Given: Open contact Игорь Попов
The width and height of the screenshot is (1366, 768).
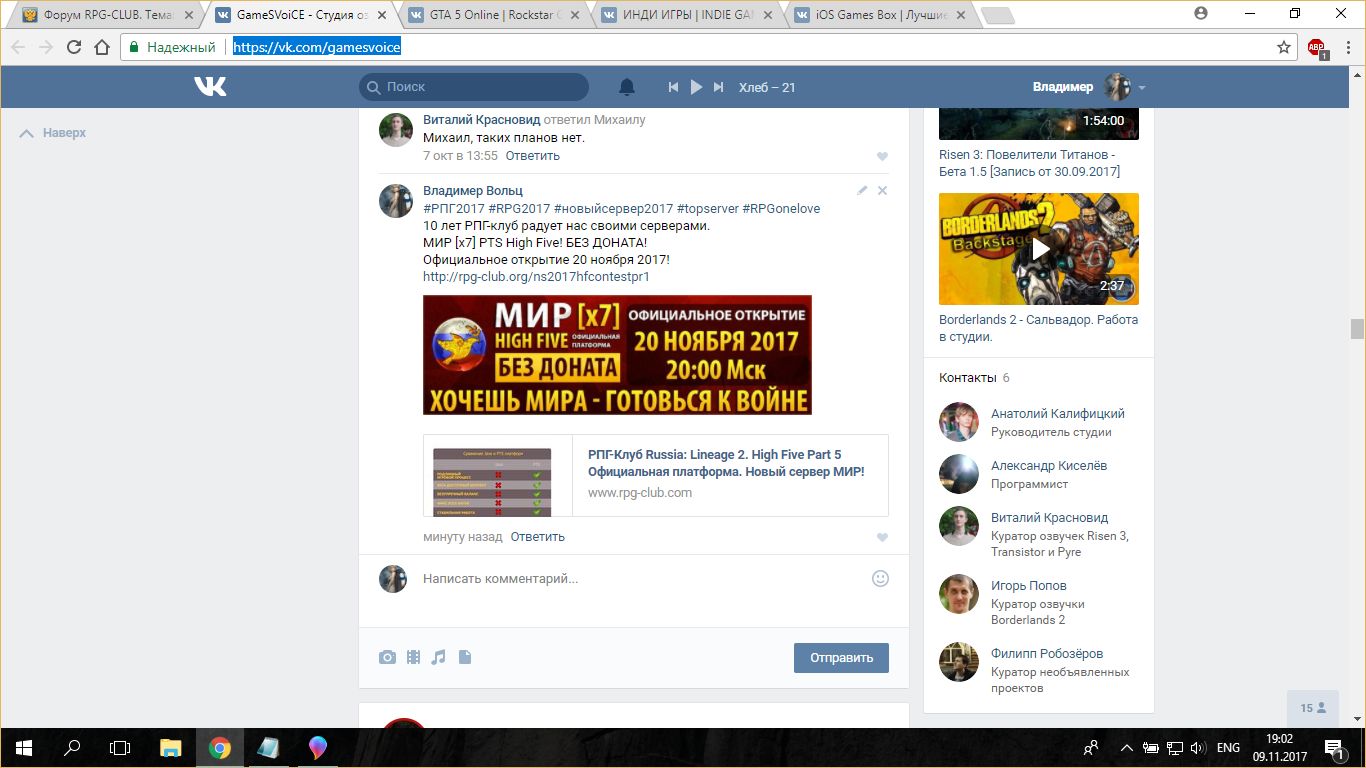Looking at the screenshot, I should coord(1028,585).
